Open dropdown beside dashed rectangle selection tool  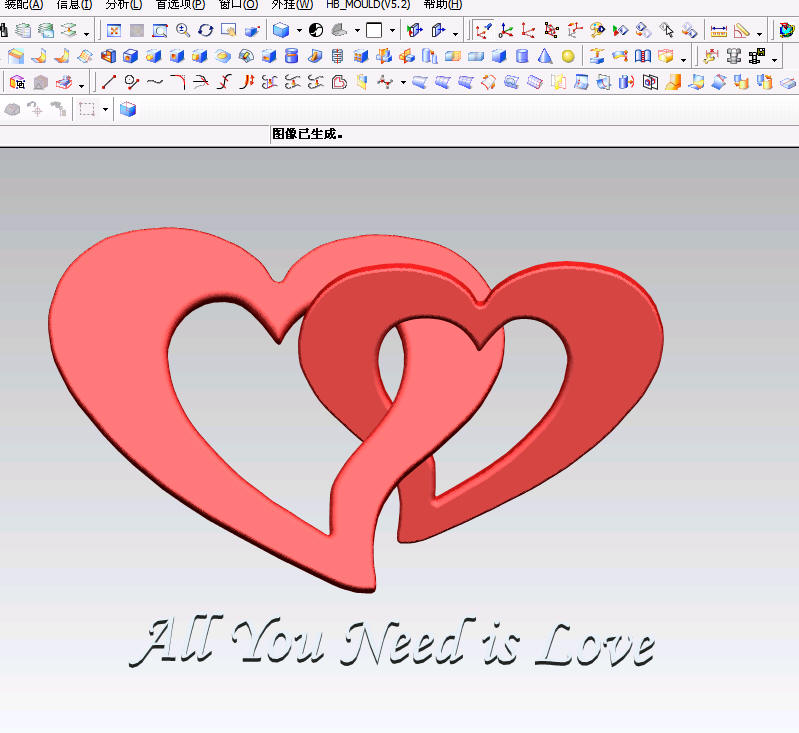click(105, 109)
